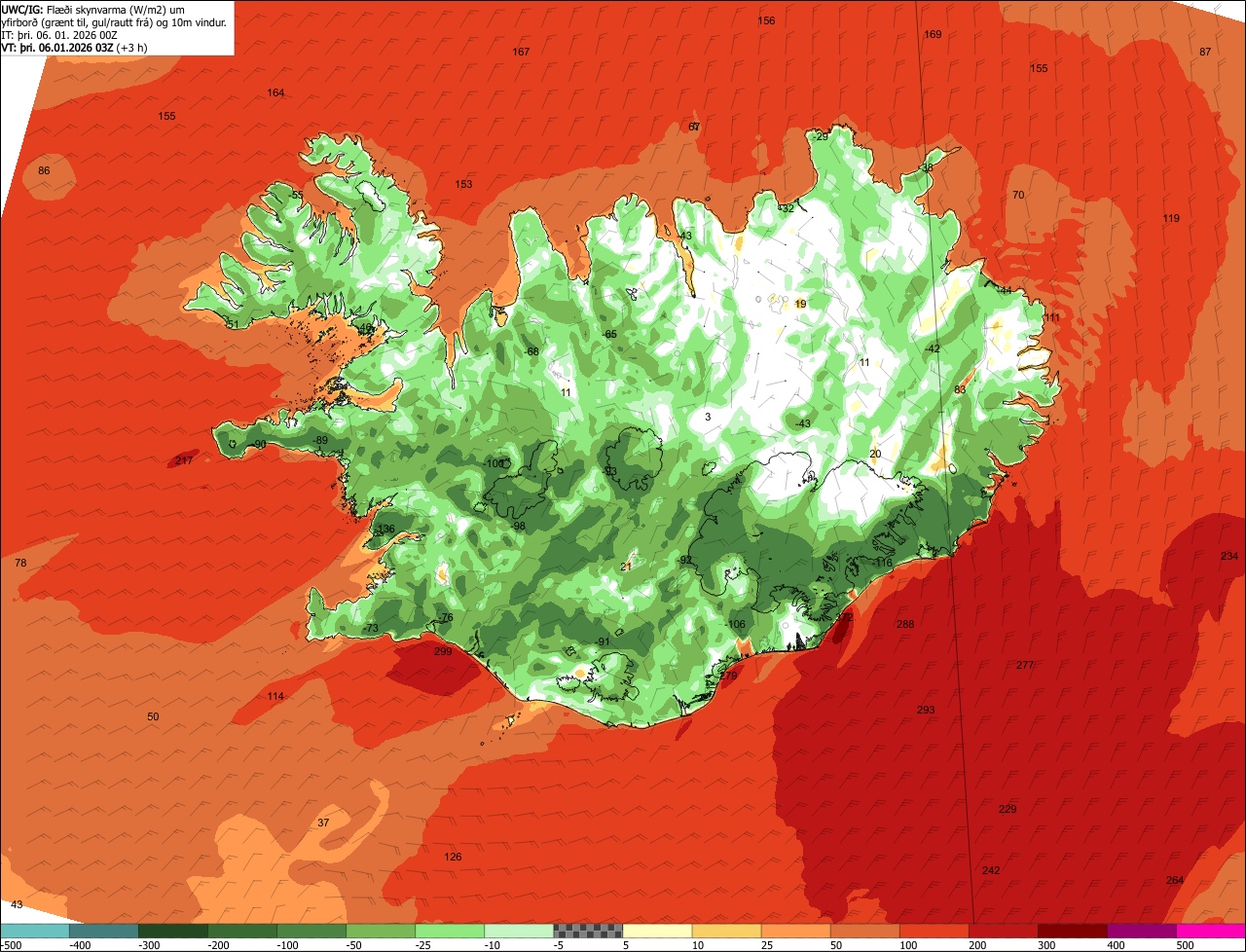
Task: Click the pale yellow legend swatch from 5 to 10
Action: 657,931
